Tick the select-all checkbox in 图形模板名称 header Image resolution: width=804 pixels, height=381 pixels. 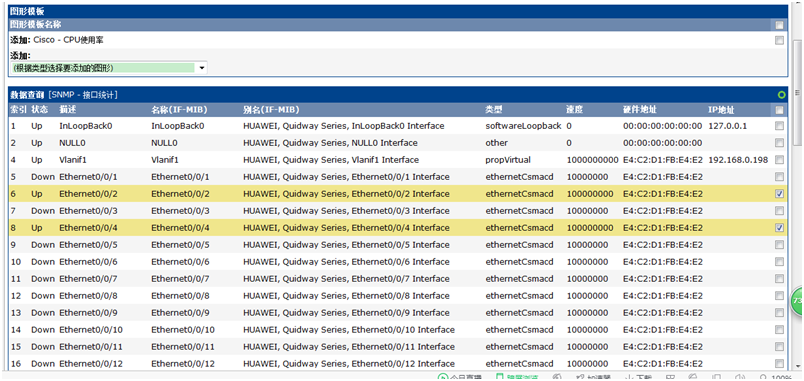(779, 25)
